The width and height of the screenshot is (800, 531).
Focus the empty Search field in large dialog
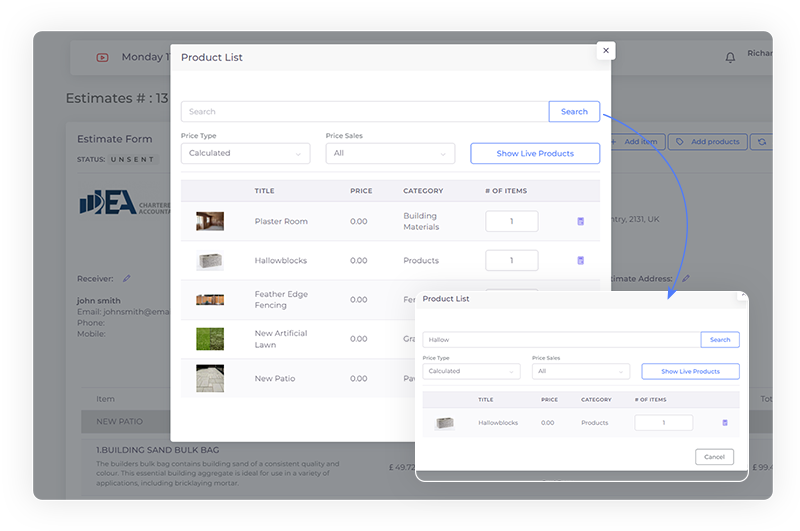point(365,112)
